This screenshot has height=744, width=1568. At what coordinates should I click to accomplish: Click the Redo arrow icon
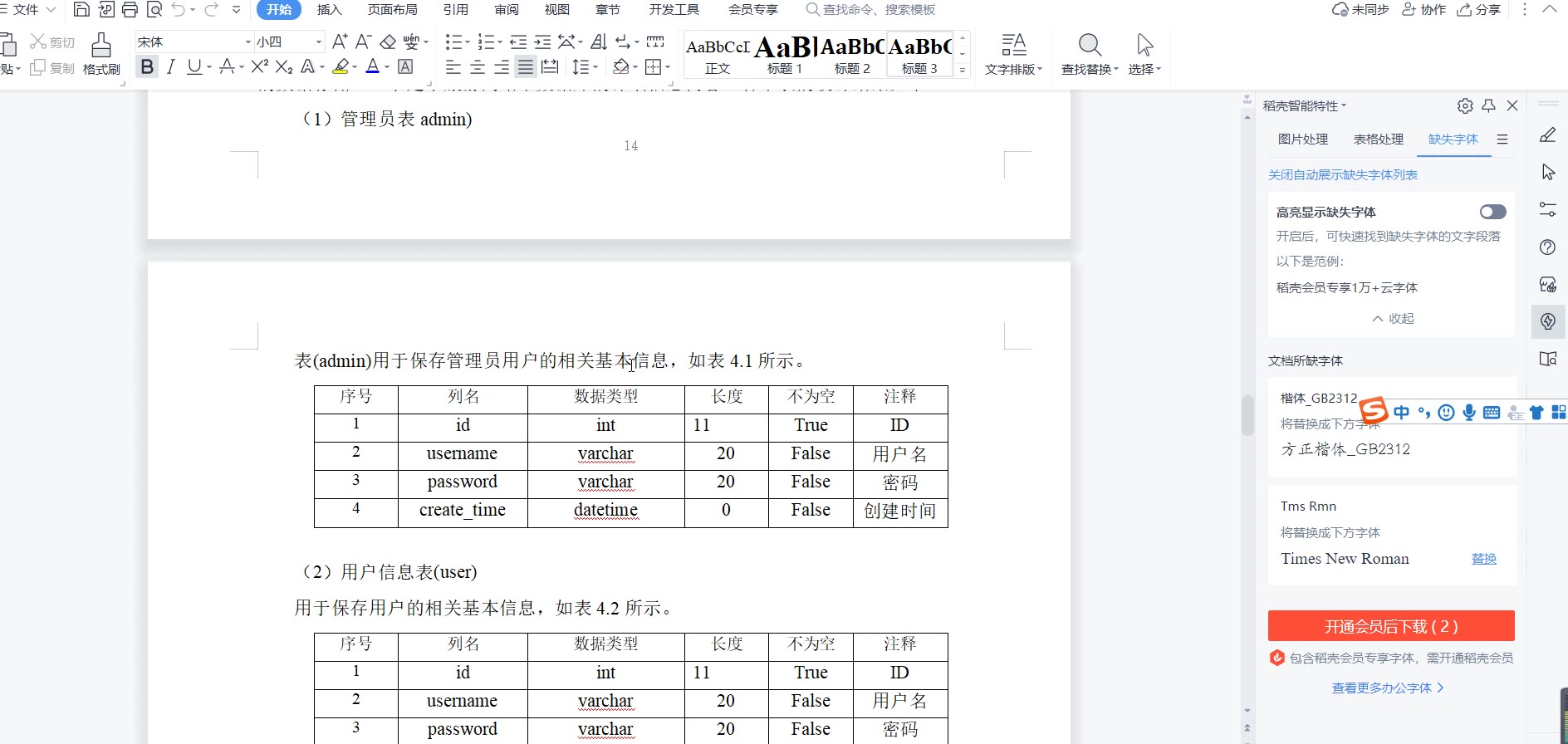tap(211, 10)
